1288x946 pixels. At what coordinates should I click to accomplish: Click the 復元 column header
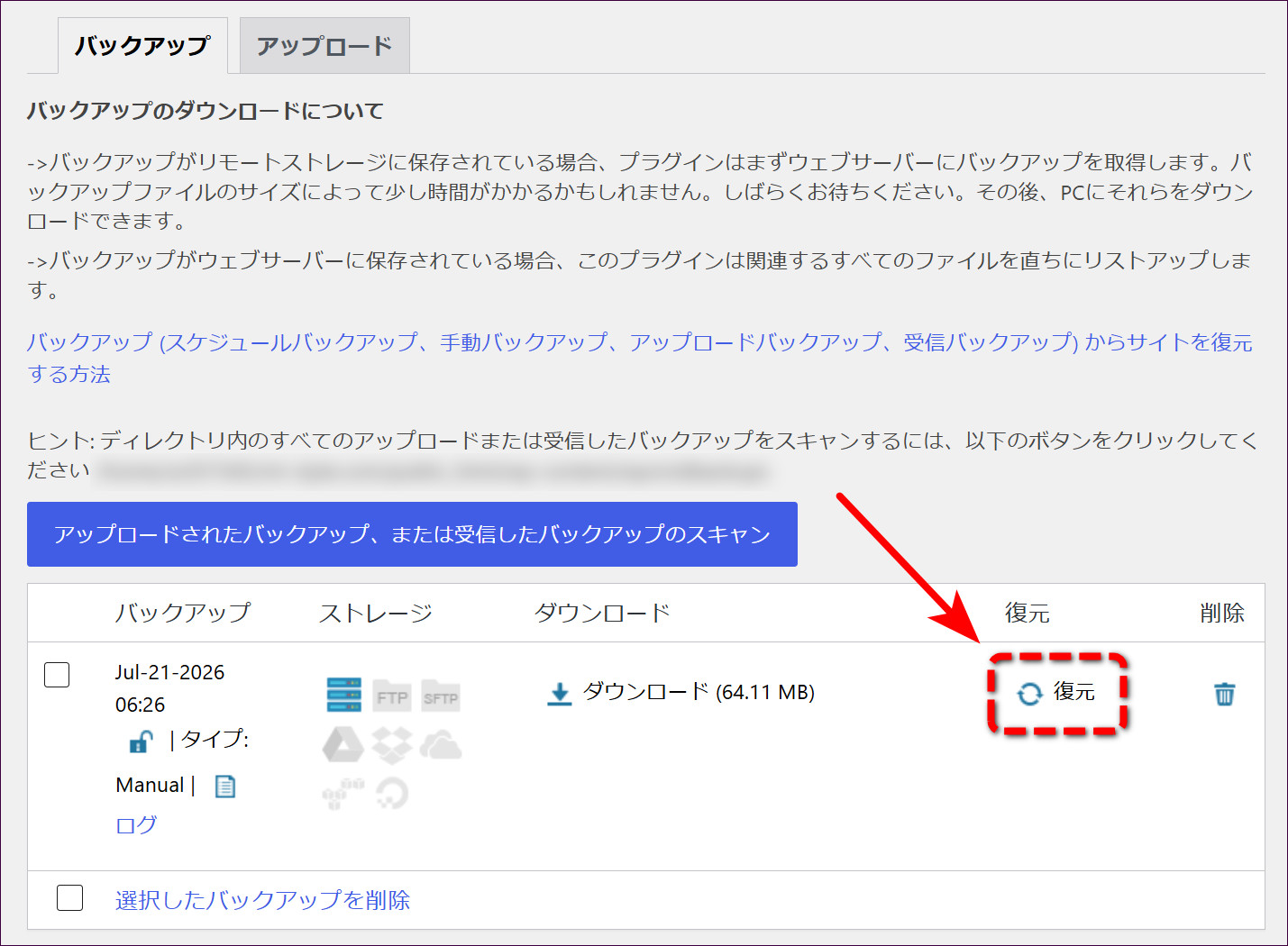[x=1028, y=614]
